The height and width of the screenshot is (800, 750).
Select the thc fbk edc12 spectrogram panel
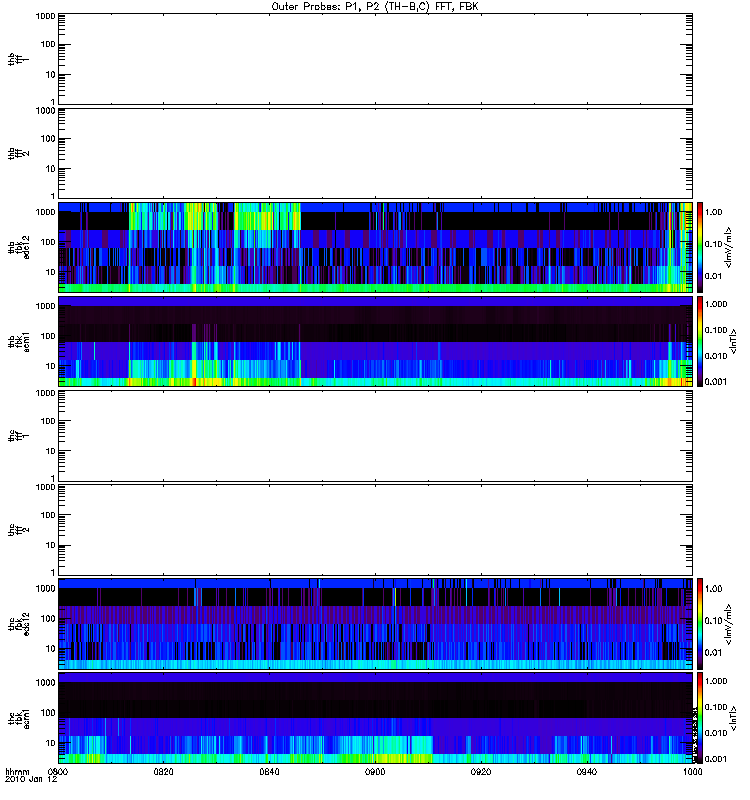375,624
